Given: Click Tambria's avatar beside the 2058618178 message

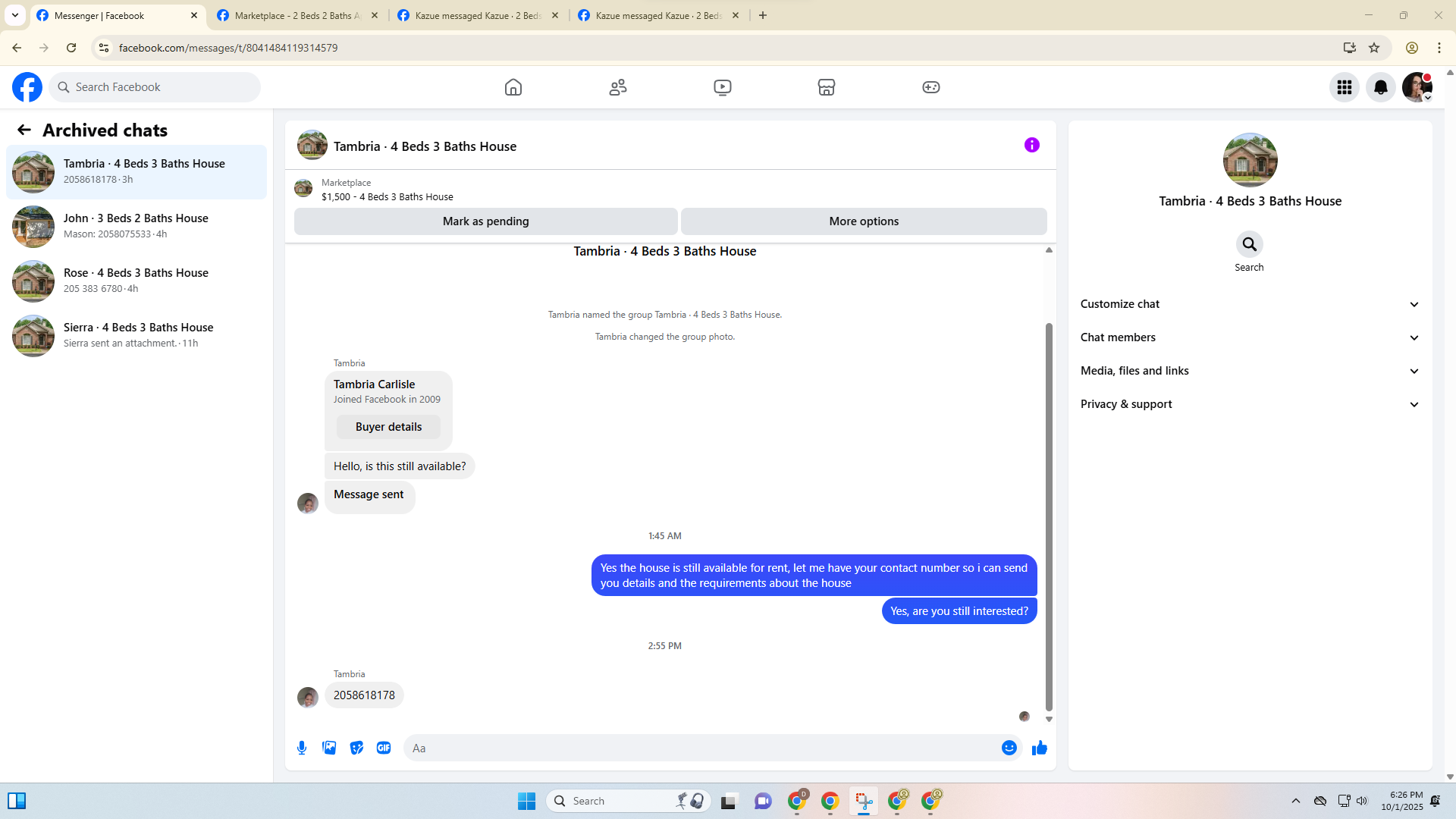Looking at the screenshot, I should click(x=308, y=697).
